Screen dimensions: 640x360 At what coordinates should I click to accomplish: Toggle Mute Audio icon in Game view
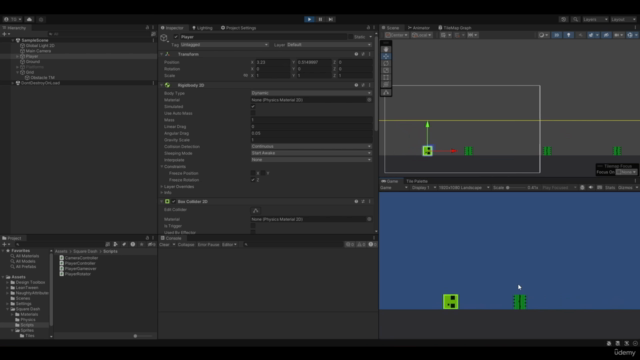(x=591, y=188)
